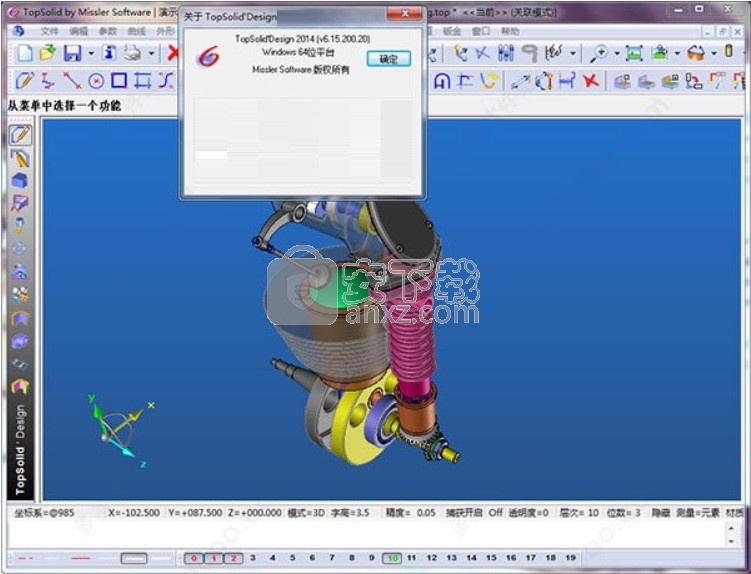This screenshot has width=751, height=574.
Task: Toggle layer 2 in the layer bar
Action: coord(233,558)
